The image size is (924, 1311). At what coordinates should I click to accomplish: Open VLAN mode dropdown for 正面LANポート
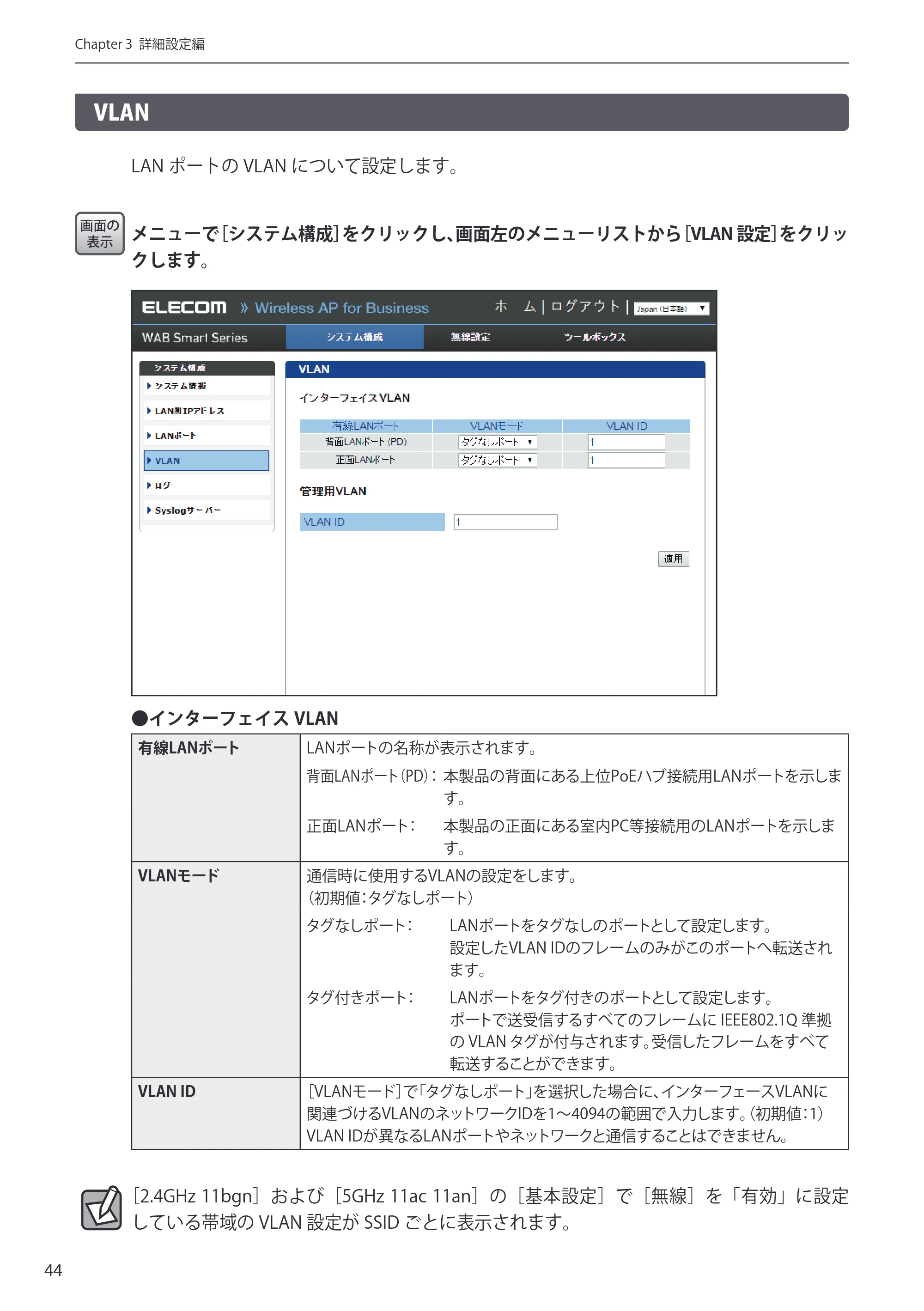498,460
